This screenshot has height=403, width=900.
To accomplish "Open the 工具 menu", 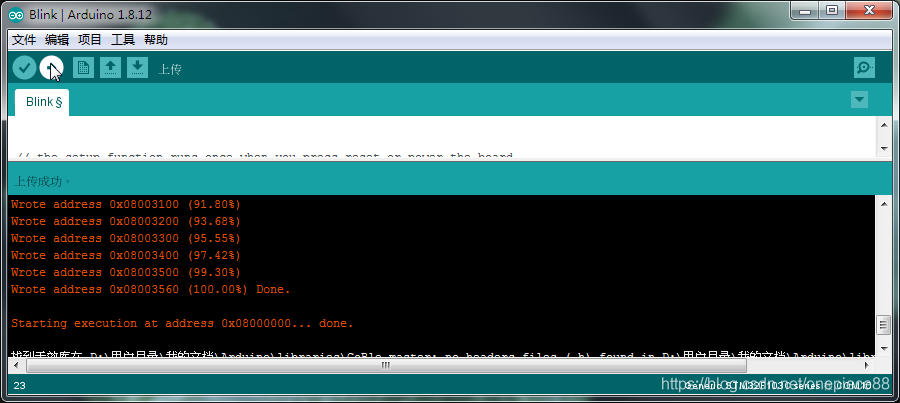I will (123, 40).
